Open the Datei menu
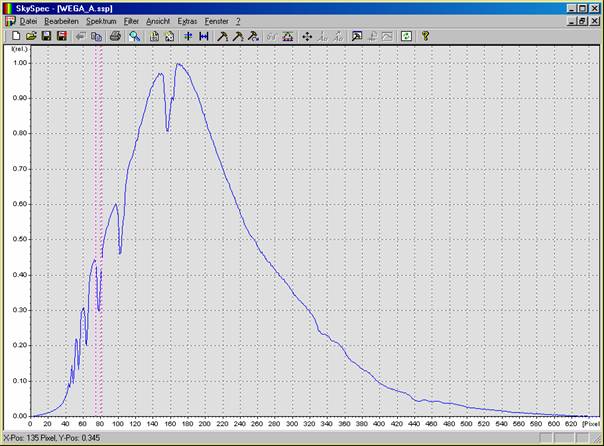Image resolution: width=604 pixels, height=446 pixels. pos(29,21)
